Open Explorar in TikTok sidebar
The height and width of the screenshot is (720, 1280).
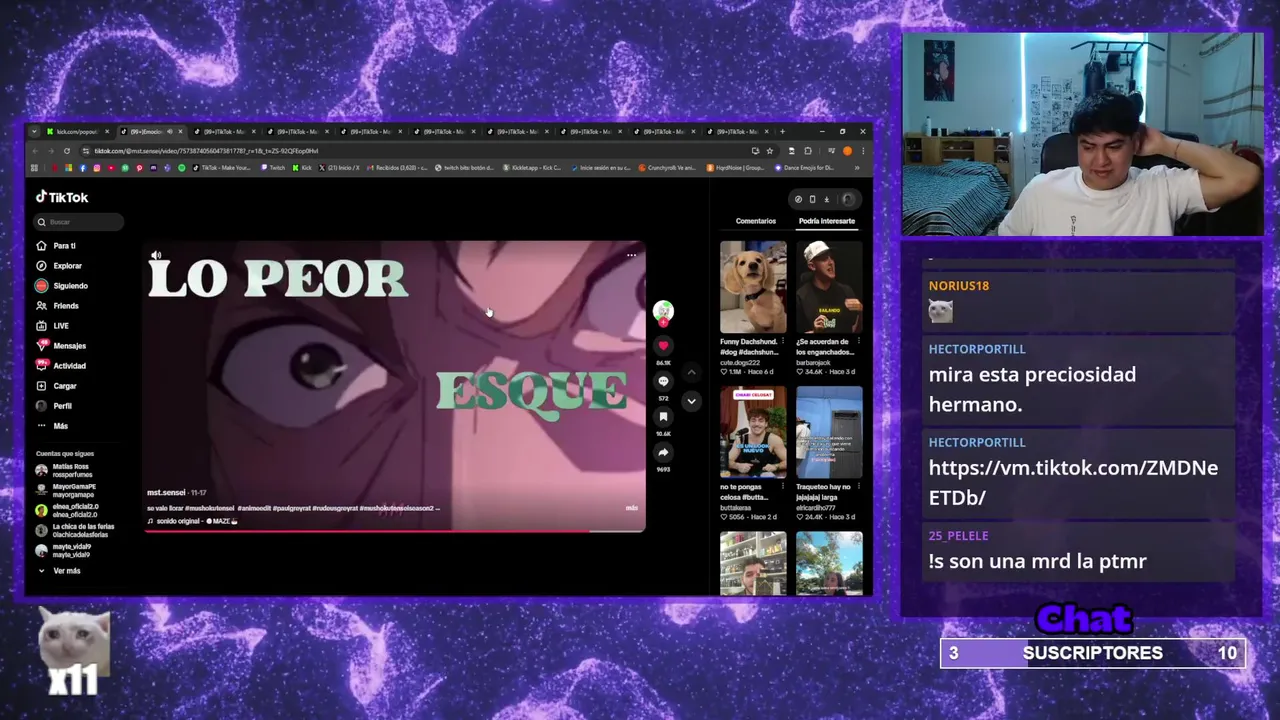pyautogui.click(x=59, y=266)
